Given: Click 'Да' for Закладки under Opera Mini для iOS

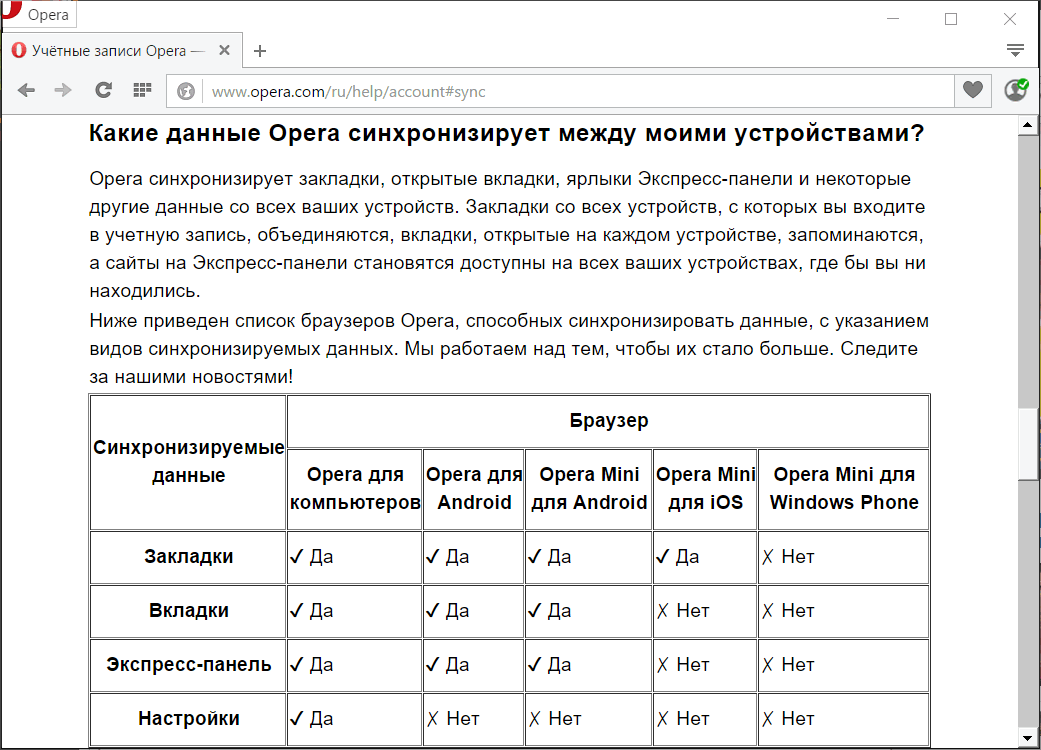Looking at the screenshot, I should [x=678, y=557].
